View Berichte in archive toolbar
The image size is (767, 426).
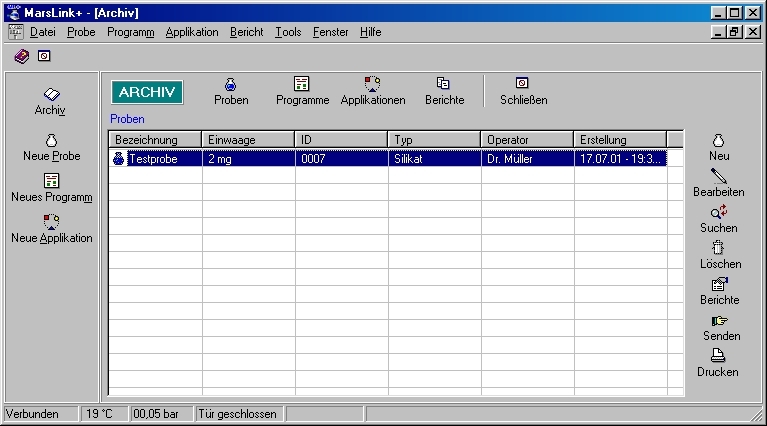[444, 85]
